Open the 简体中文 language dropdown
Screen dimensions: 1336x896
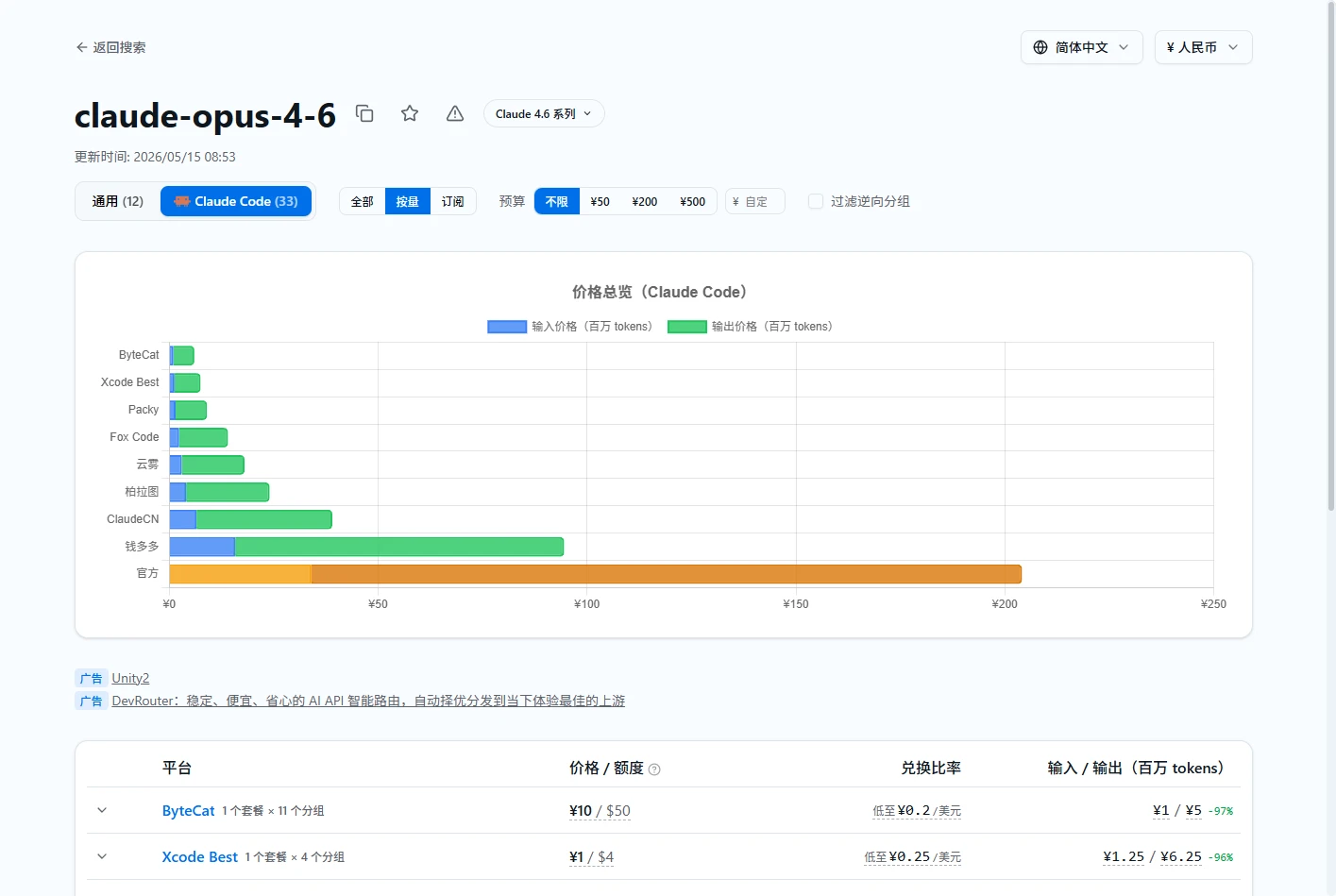(x=1082, y=47)
